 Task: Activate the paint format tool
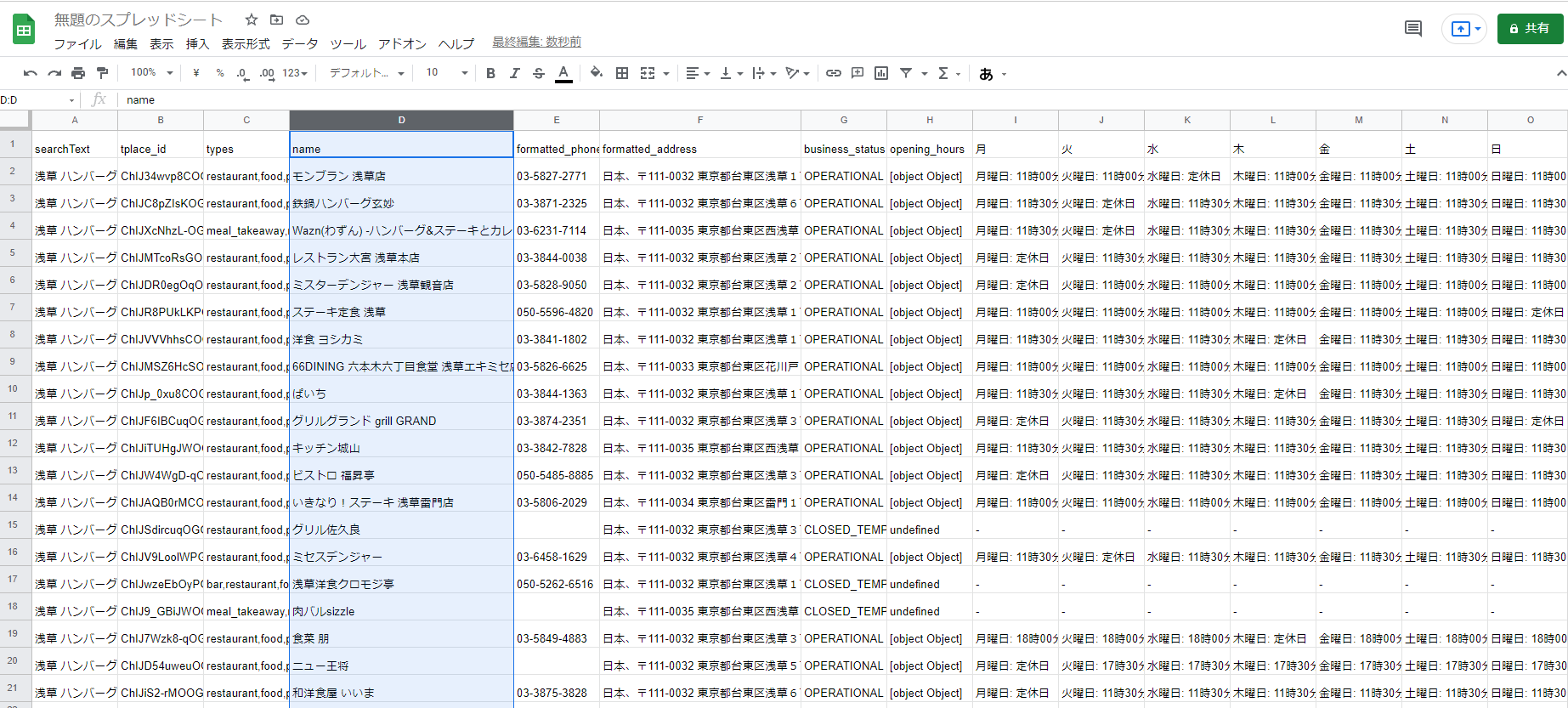(x=103, y=73)
